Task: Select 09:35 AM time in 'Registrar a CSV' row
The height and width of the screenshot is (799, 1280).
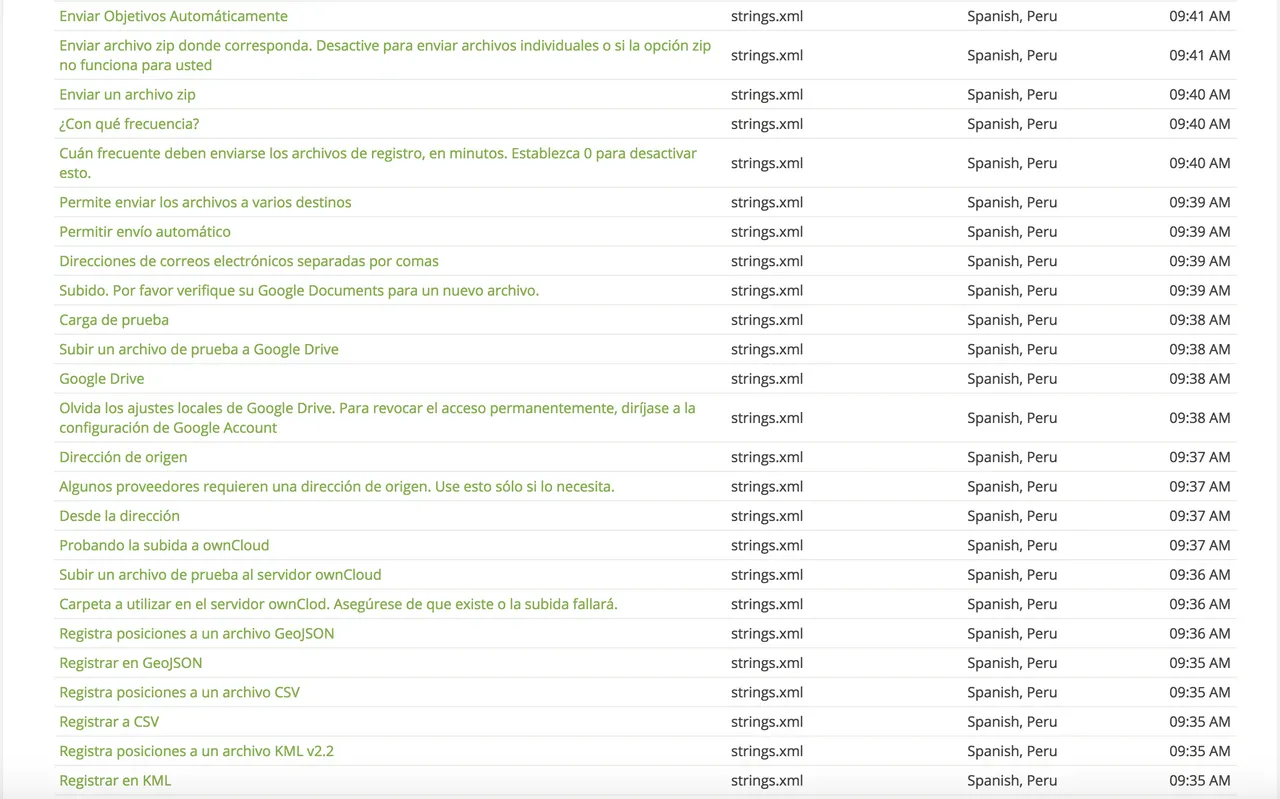Action: 1200,722
